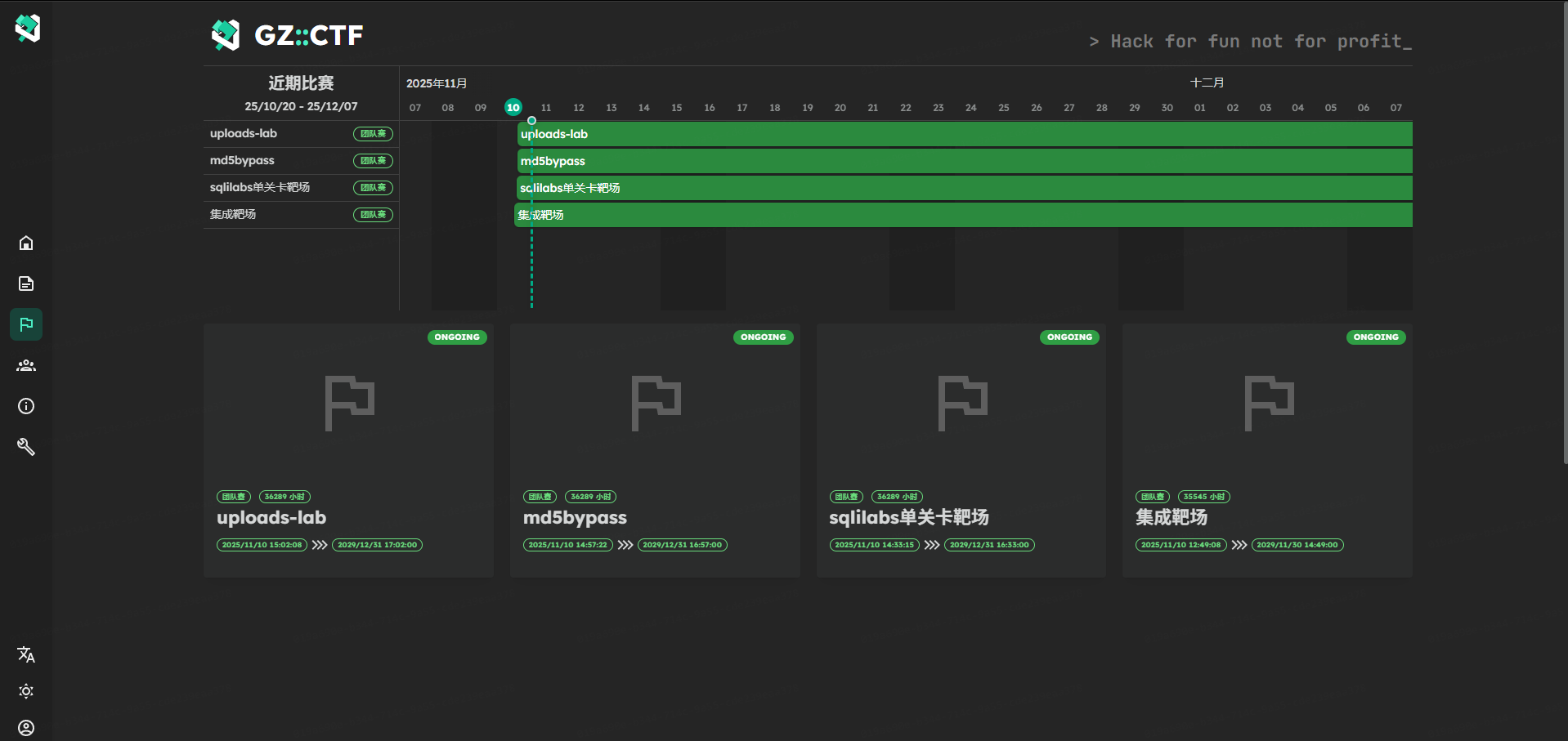Open the admin wrench icon
The image size is (1568, 741).
click(x=26, y=447)
